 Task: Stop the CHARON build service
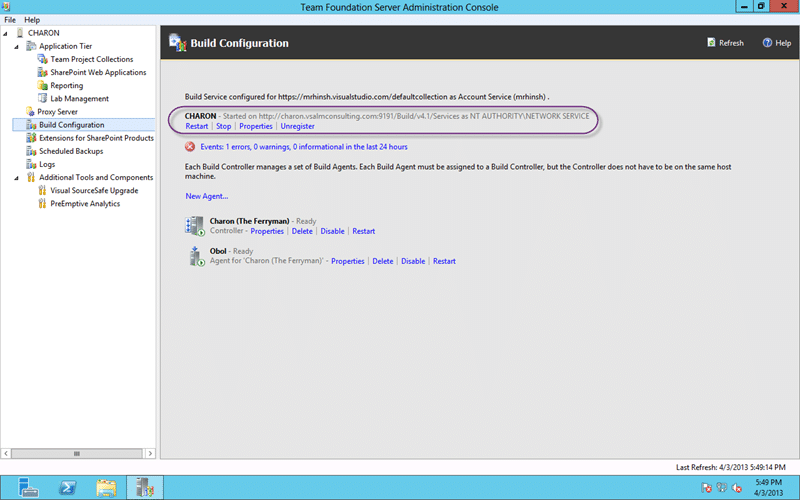click(223, 127)
